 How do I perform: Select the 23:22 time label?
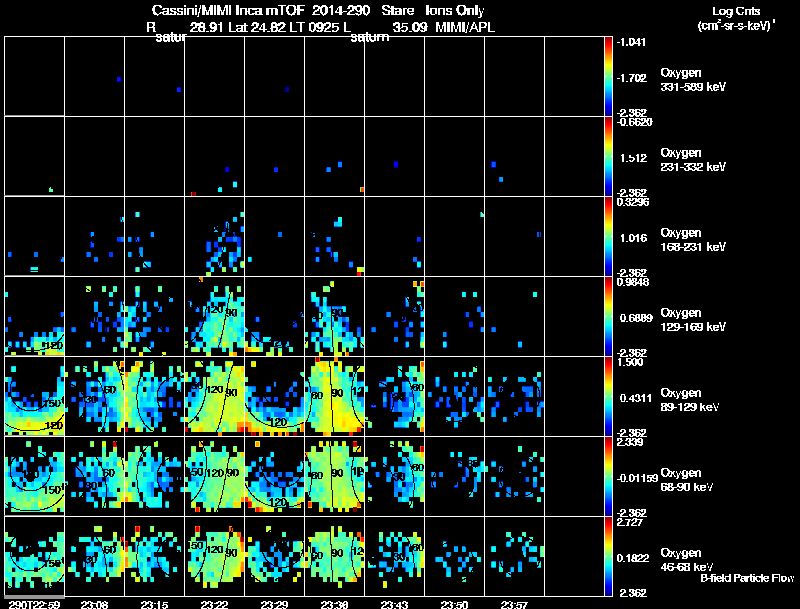[x=214, y=603]
